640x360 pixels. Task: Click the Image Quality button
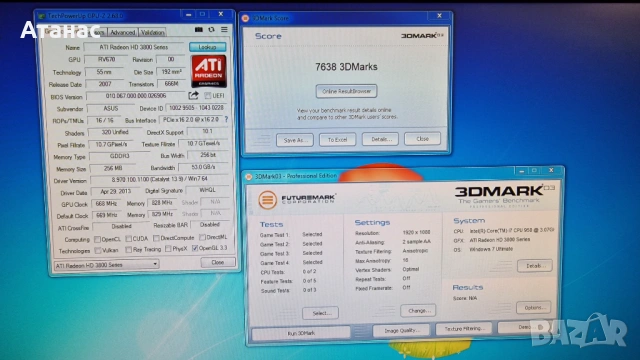coord(401,330)
